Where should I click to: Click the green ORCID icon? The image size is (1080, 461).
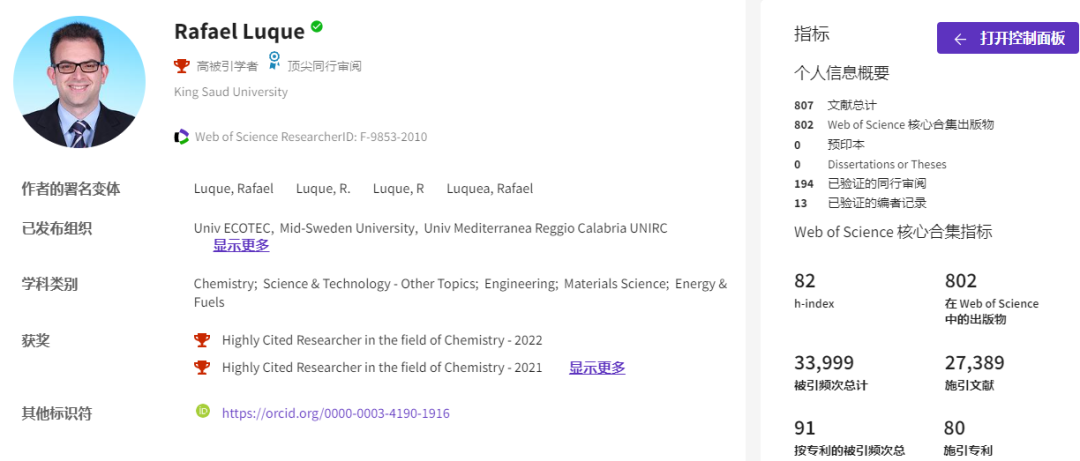point(203,411)
